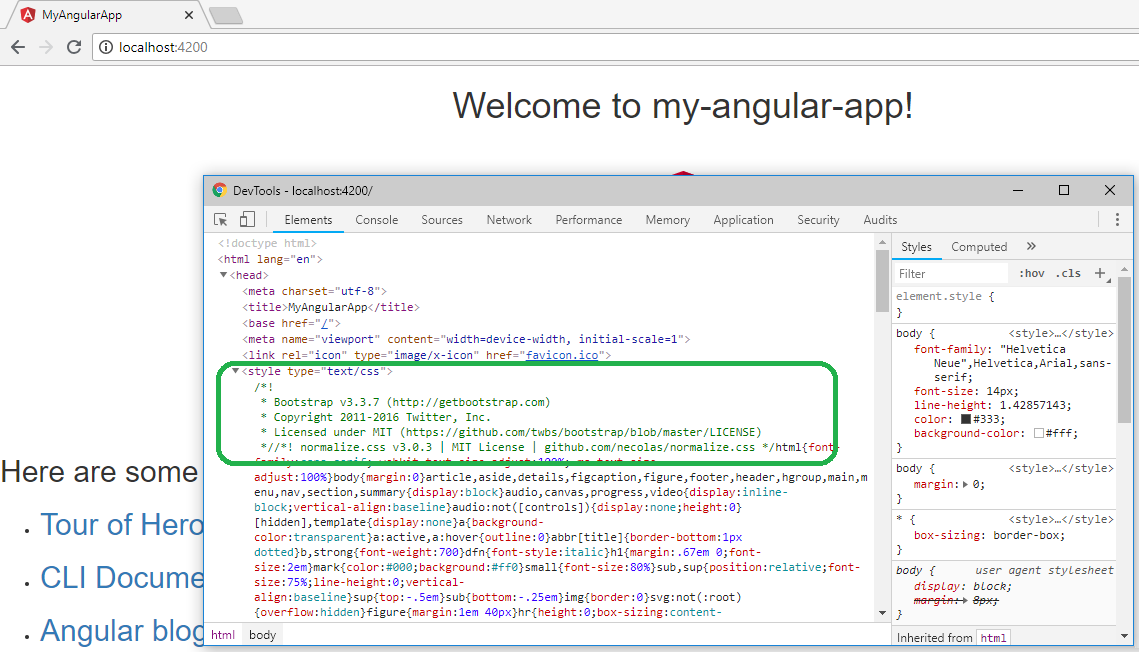Toggle the .cls class editor
Screen dimensions: 1139x652
point(1068,274)
